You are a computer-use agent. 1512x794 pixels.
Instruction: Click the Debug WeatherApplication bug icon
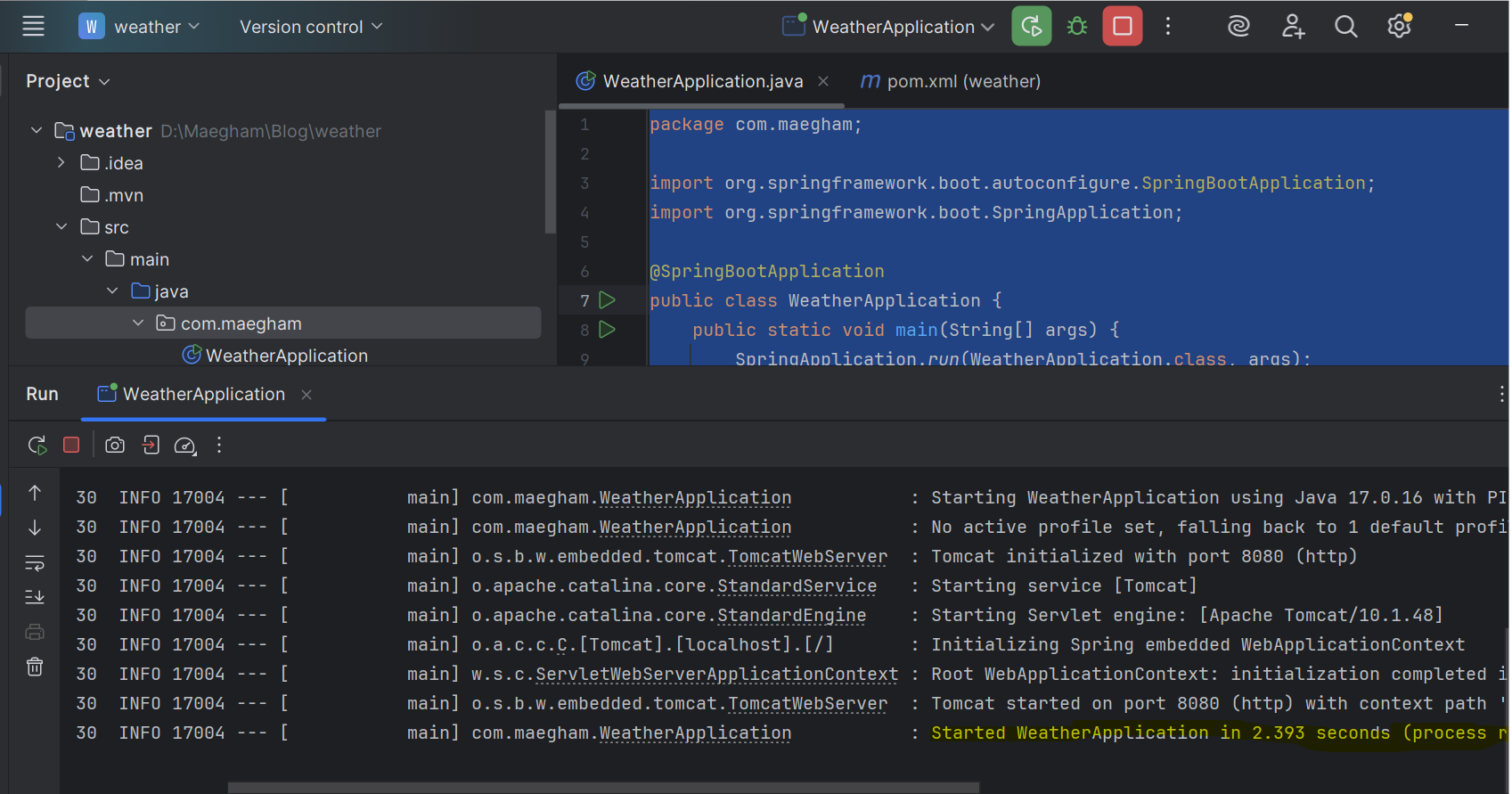click(x=1077, y=27)
